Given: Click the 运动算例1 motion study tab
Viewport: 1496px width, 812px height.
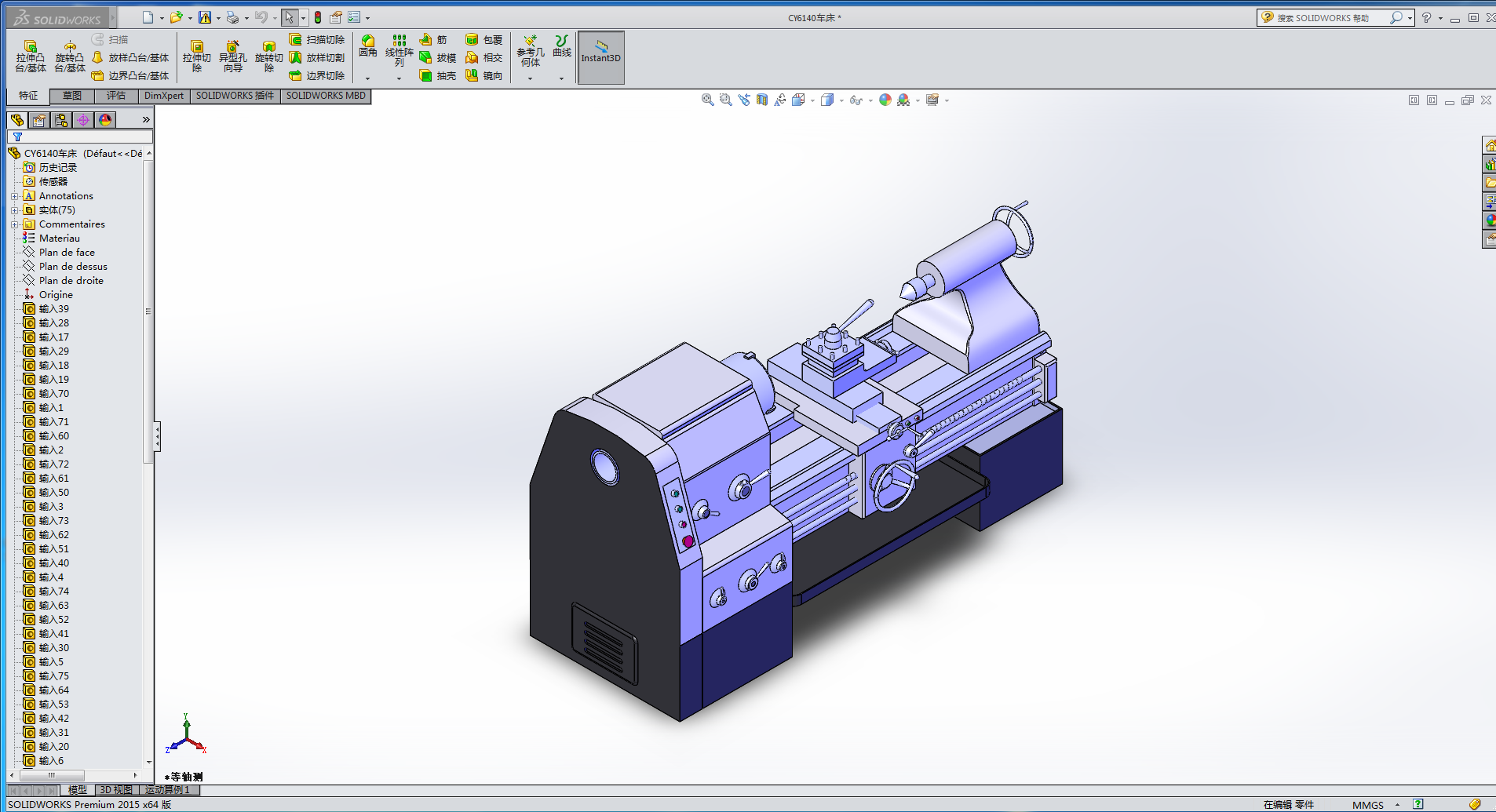Looking at the screenshot, I should (168, 790).
